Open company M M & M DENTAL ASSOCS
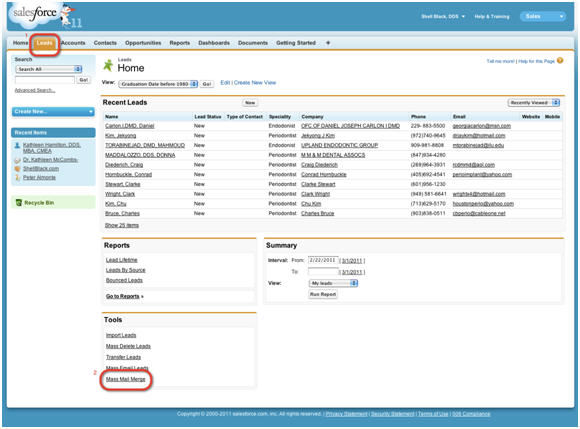The width and height of the screenshot is (580, 429). pyautogui.click(x=333, y=155)
